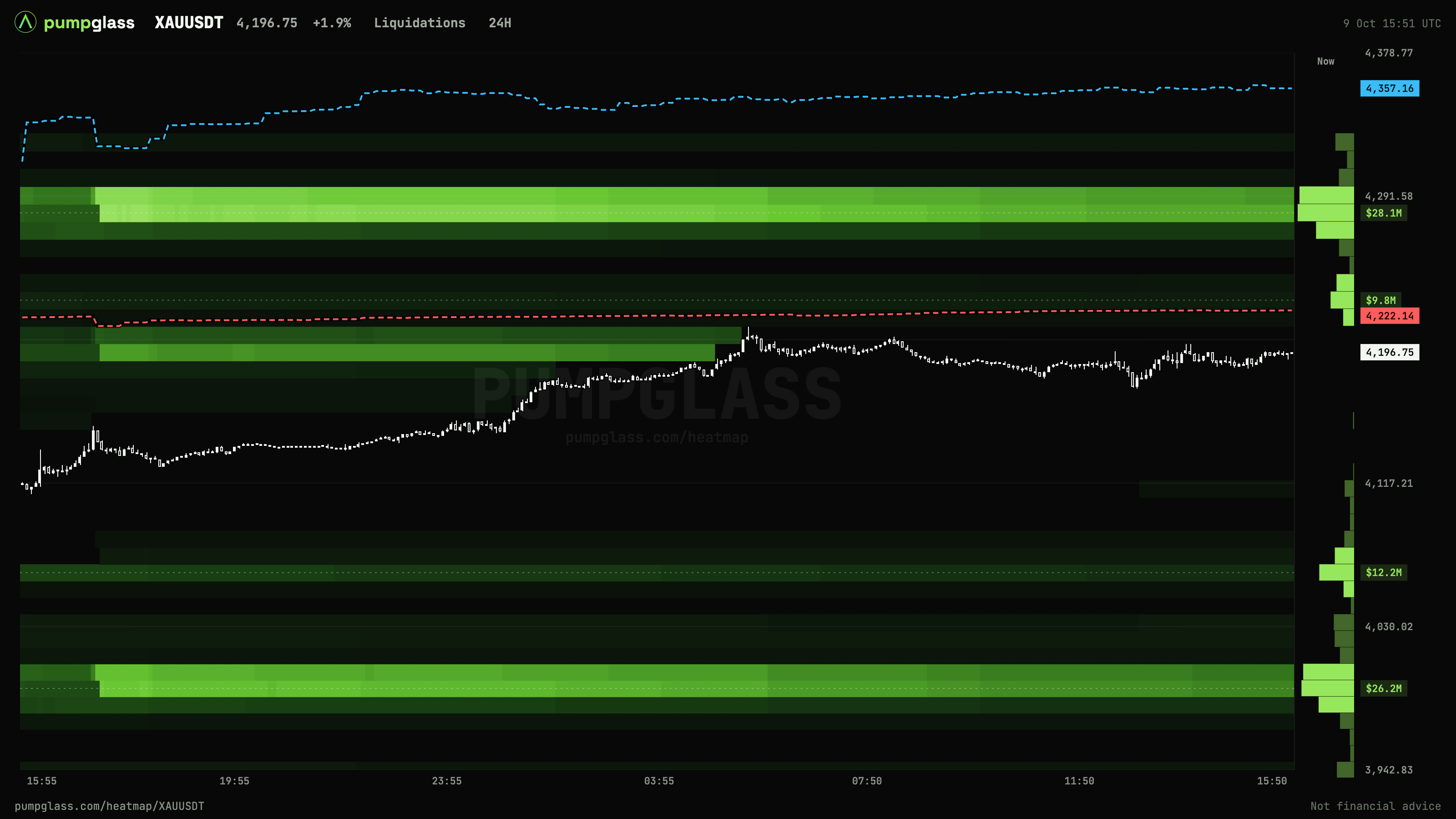Click histogram bar beside $26.2M
Viewport: 1456px width, 819px height.
tap(1328, 688)
